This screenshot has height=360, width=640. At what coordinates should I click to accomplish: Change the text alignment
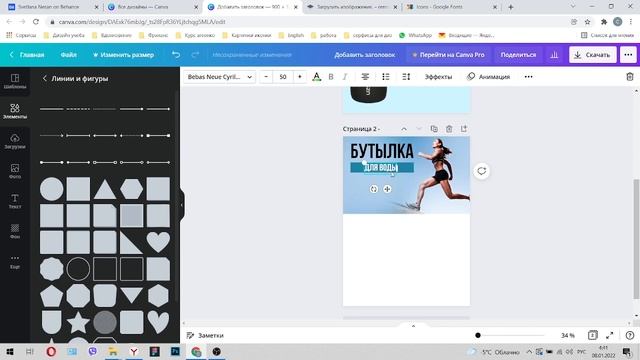point(365,77)
